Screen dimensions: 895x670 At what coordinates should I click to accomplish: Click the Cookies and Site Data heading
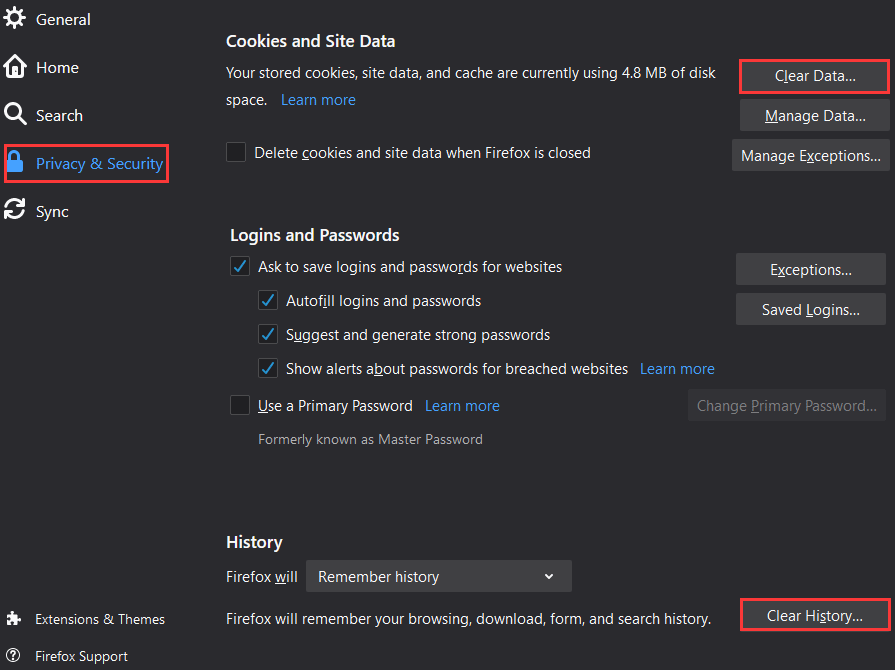[x=311, y=41]
